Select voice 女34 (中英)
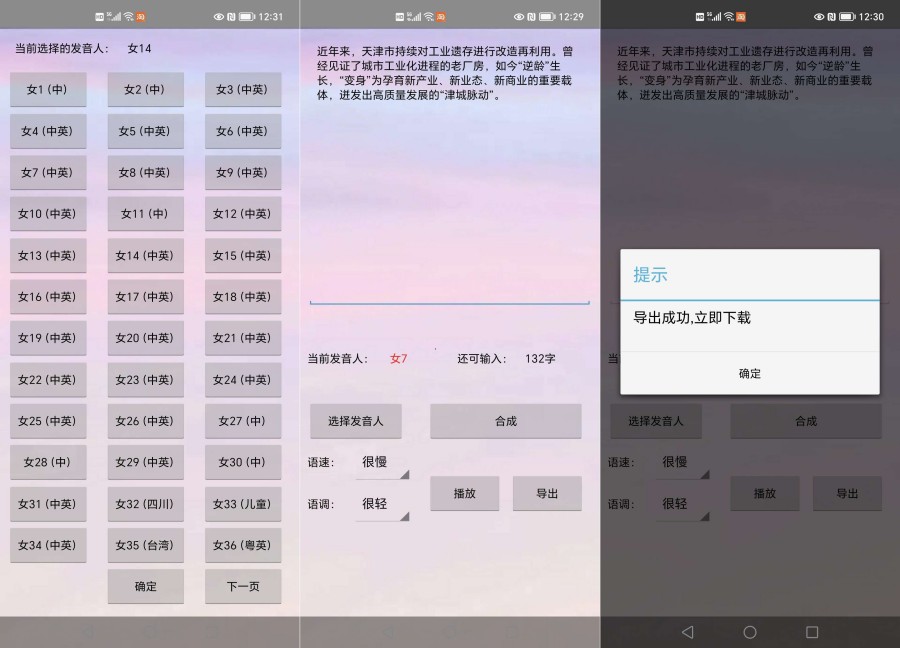Image resolution: width=900 pixels, height=648 pixels. pyautogui.click(x=48, y=545)
